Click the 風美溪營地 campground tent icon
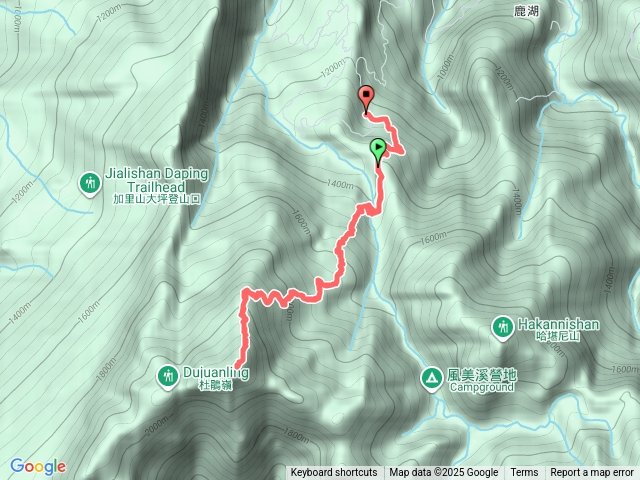 pyautogui.click(x=432, y=379)
